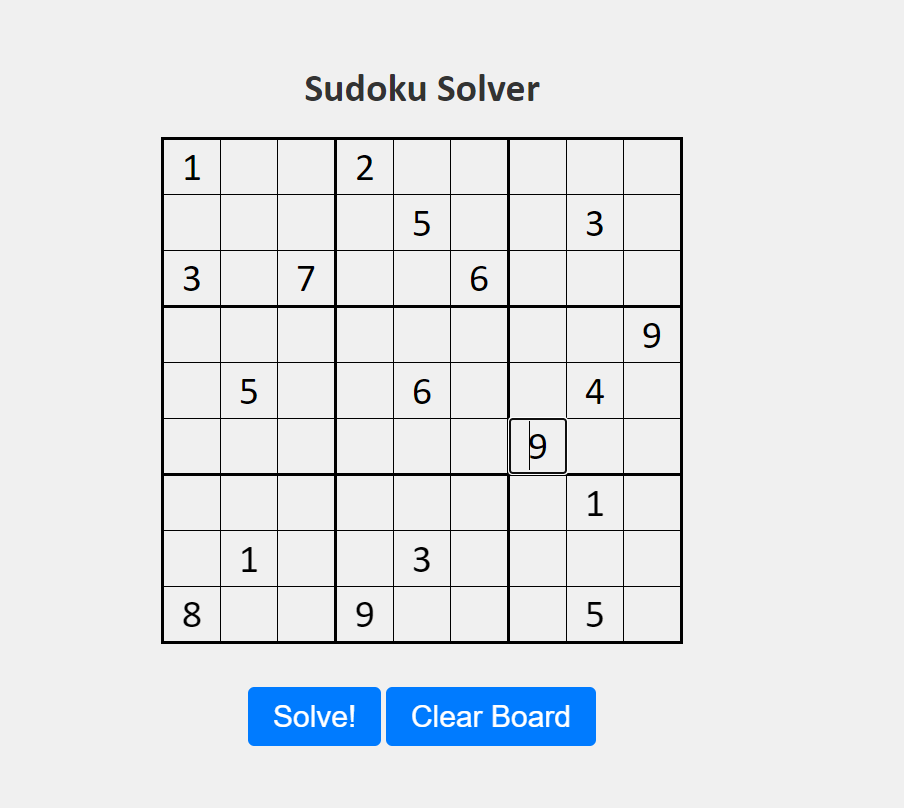Click the empty cell in the exact grid center
Viewport: 904px width, 808px height.
pyautogui.click(x=422, y=391)
